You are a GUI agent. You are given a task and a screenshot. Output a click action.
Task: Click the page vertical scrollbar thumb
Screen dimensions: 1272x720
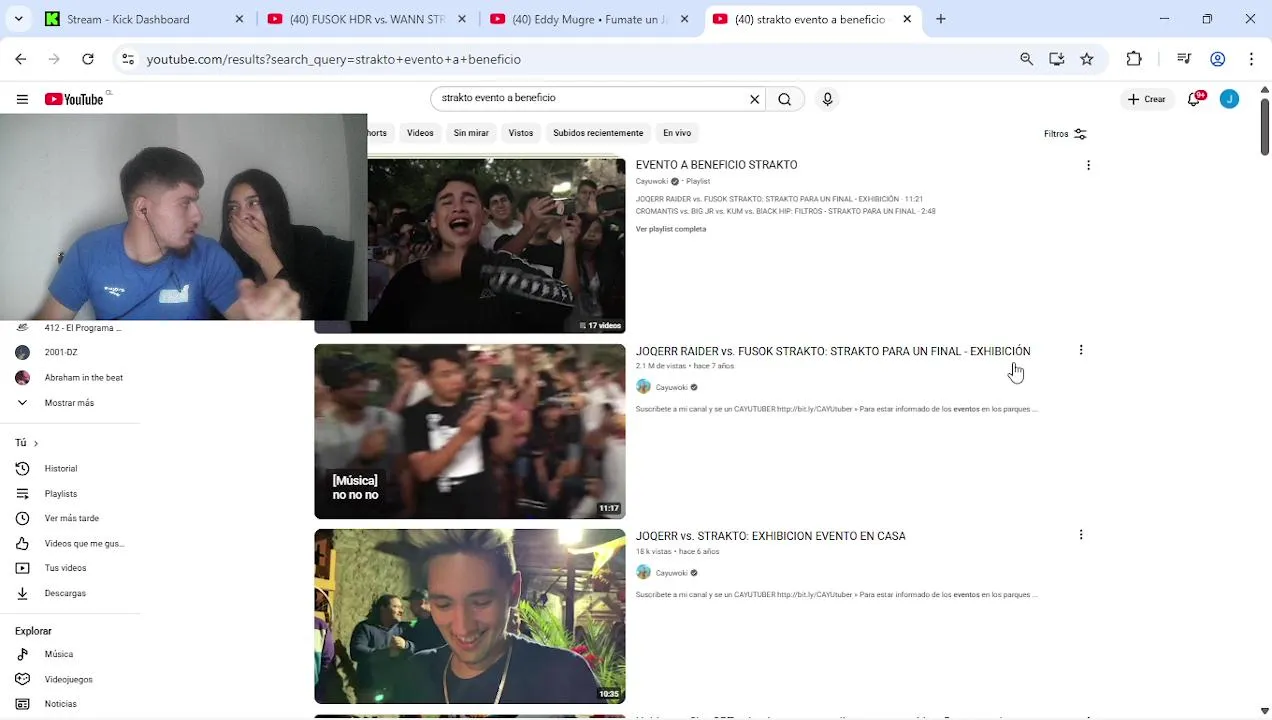tap(1265, 125)
